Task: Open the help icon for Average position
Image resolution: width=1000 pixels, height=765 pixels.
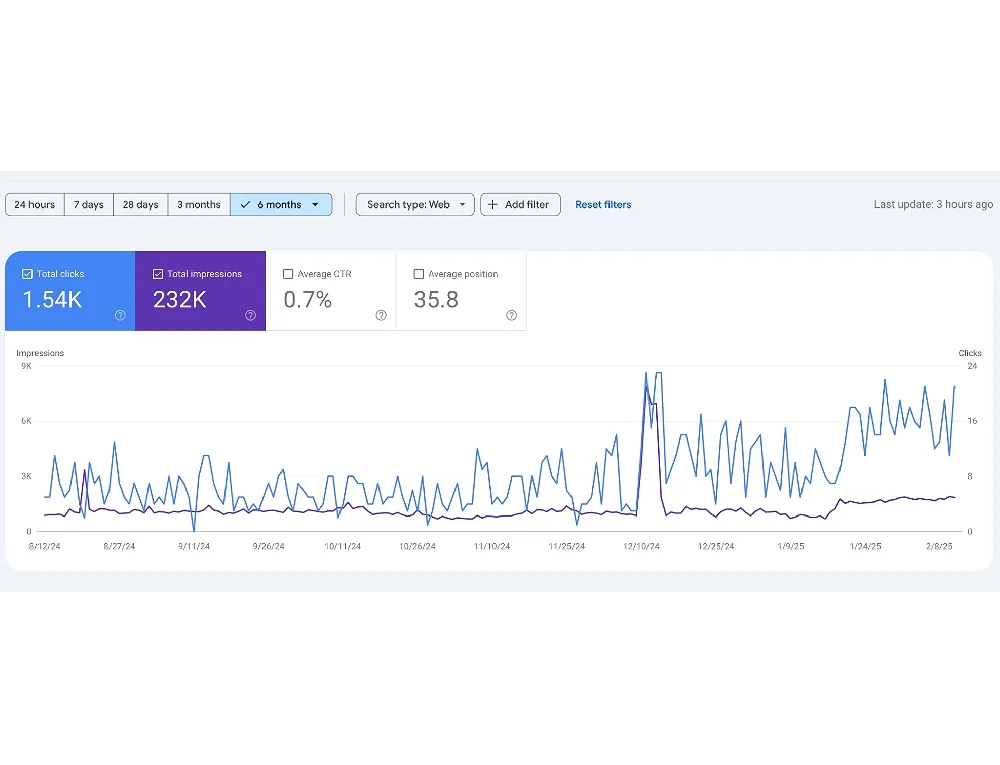Action: pyautogui.click(x=511, y=315)
